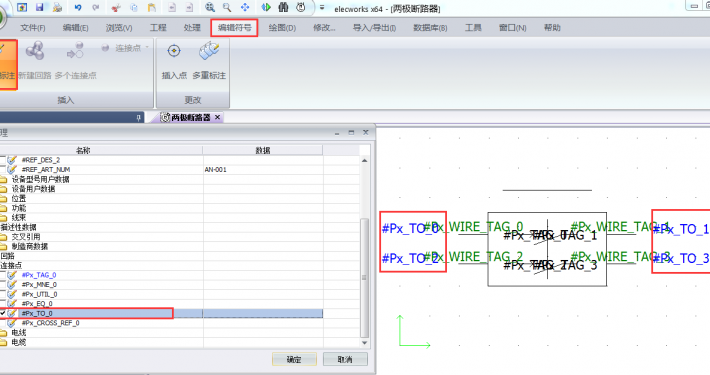Click the Paste clipboard icon
This screenshot has height=375, width=710.
pyautogui.click(x=152, y=7)
